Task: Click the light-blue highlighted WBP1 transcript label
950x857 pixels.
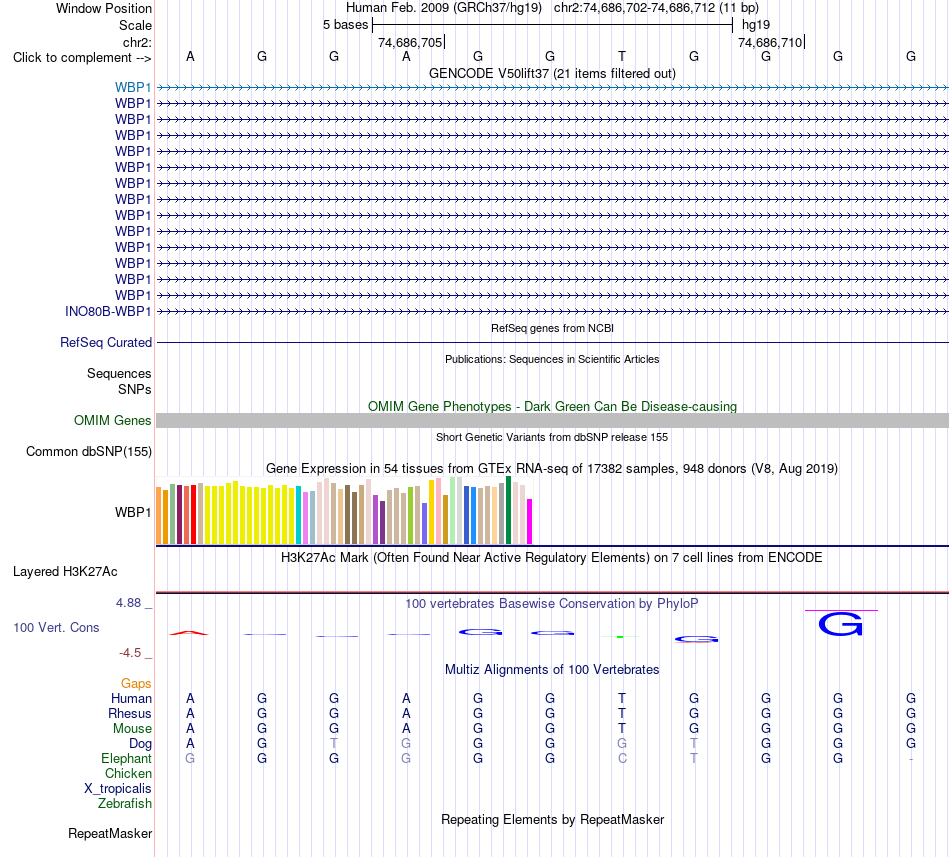Action: pos(133,88)
